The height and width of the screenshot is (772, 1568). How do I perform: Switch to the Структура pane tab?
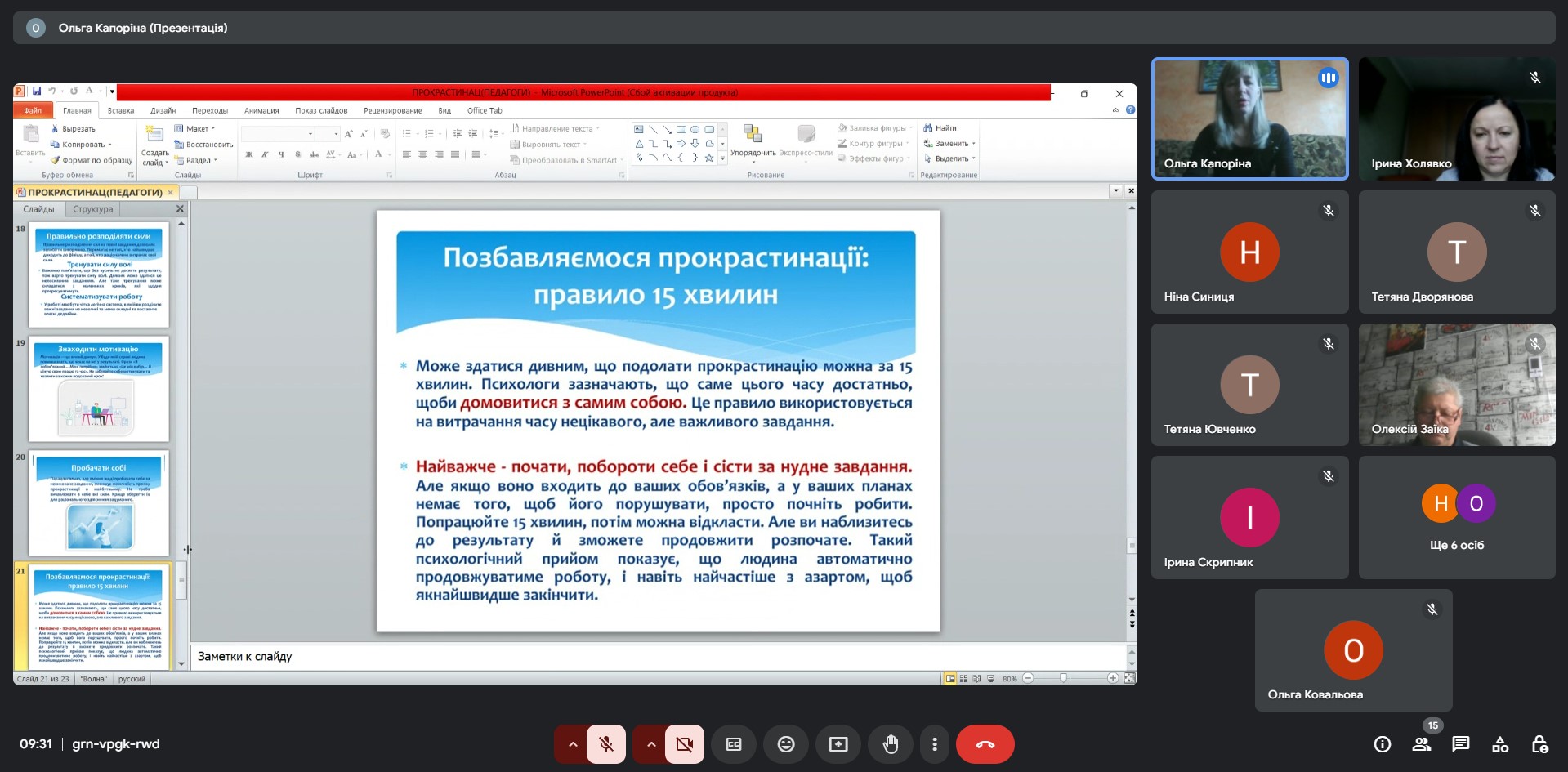[x=92, y=209]
